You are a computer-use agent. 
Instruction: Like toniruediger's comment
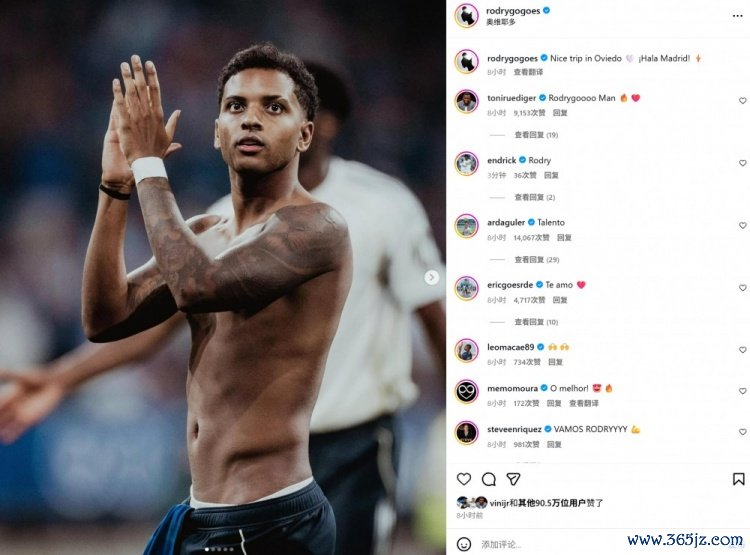click(x=742, y=100)
